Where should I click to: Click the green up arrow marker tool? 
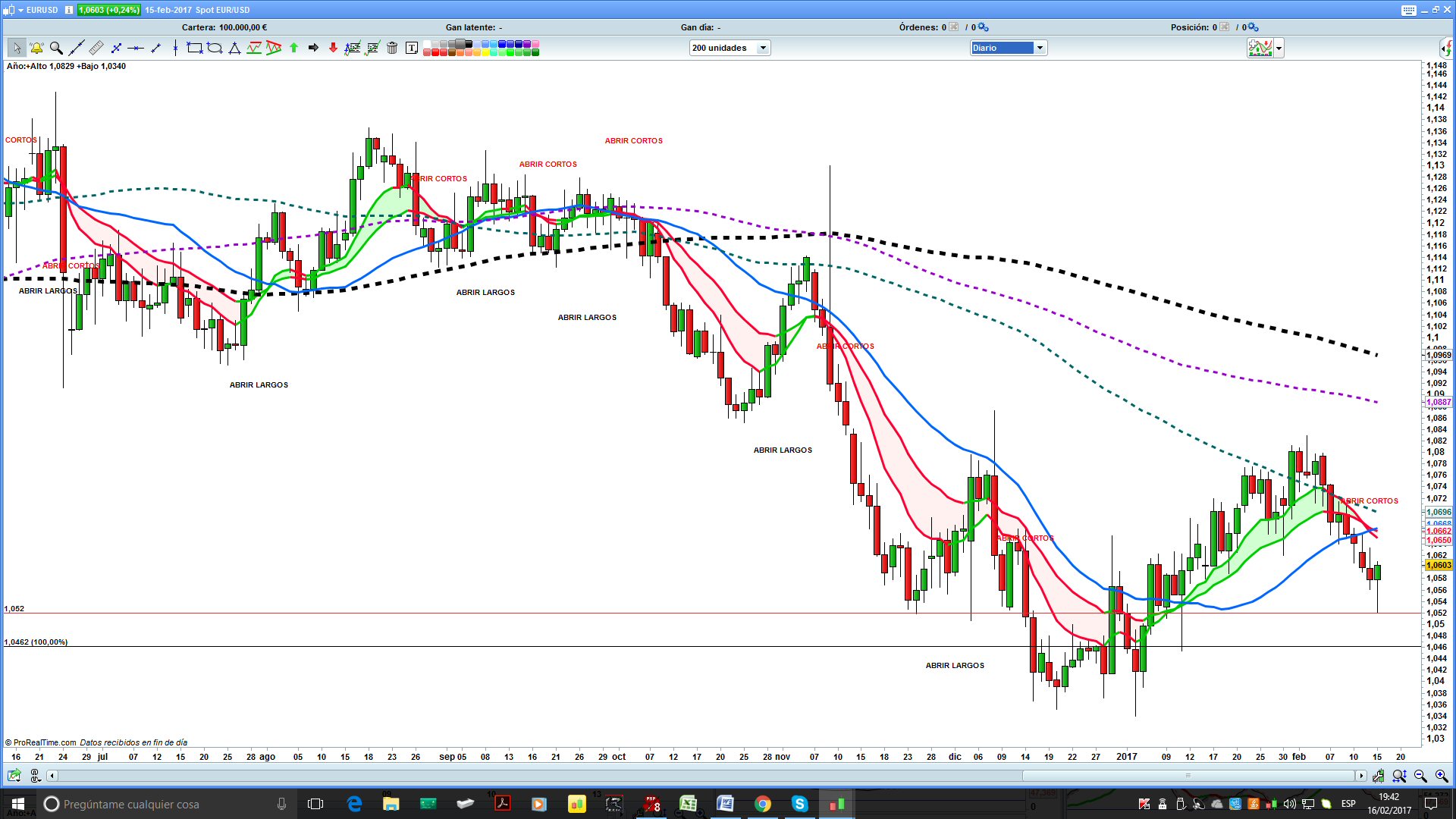tap(294, 48)
